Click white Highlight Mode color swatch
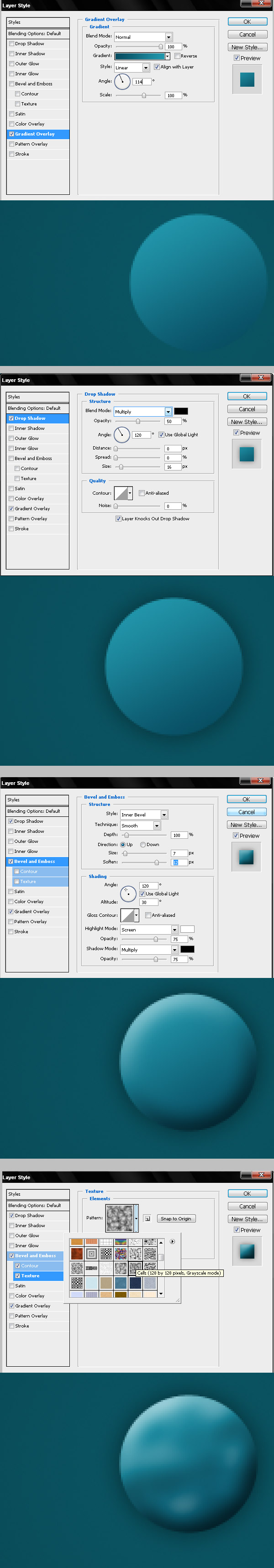This screenshot has height=1568, width=274. (188, 930)
